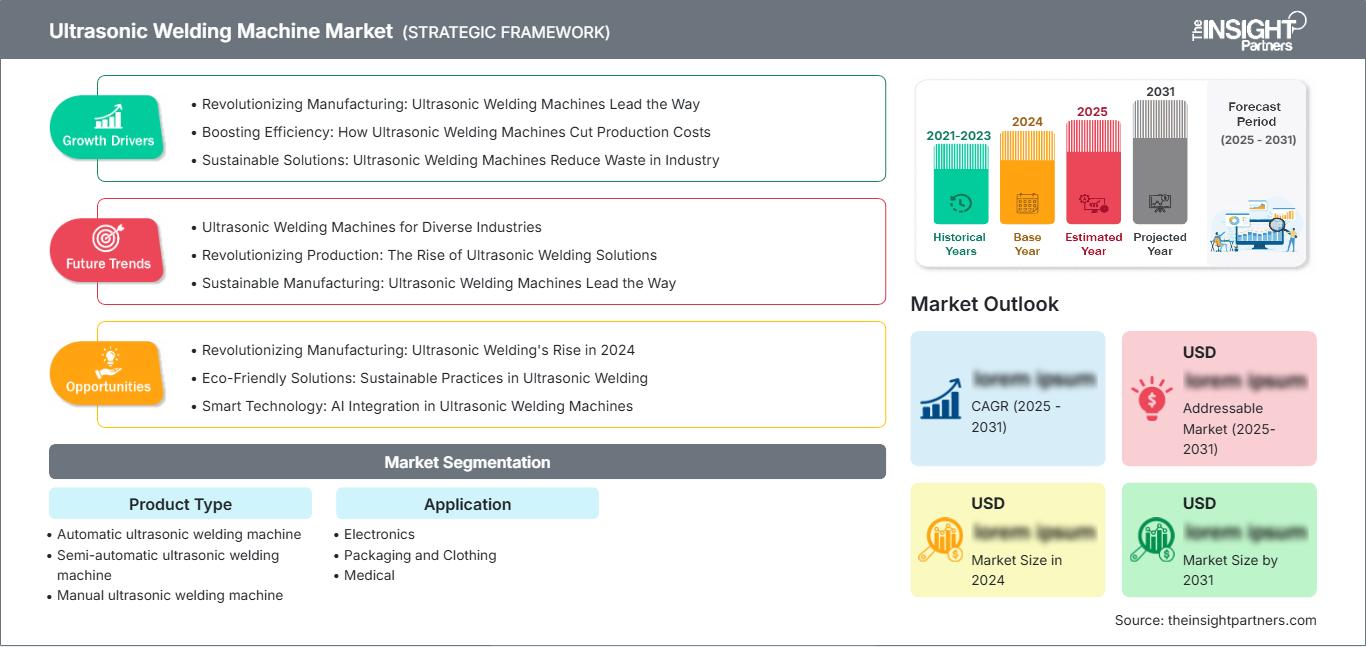Click the Historical Years clock icon
The width and height of the screenshot is (1366, 647).
coord(960,203)
